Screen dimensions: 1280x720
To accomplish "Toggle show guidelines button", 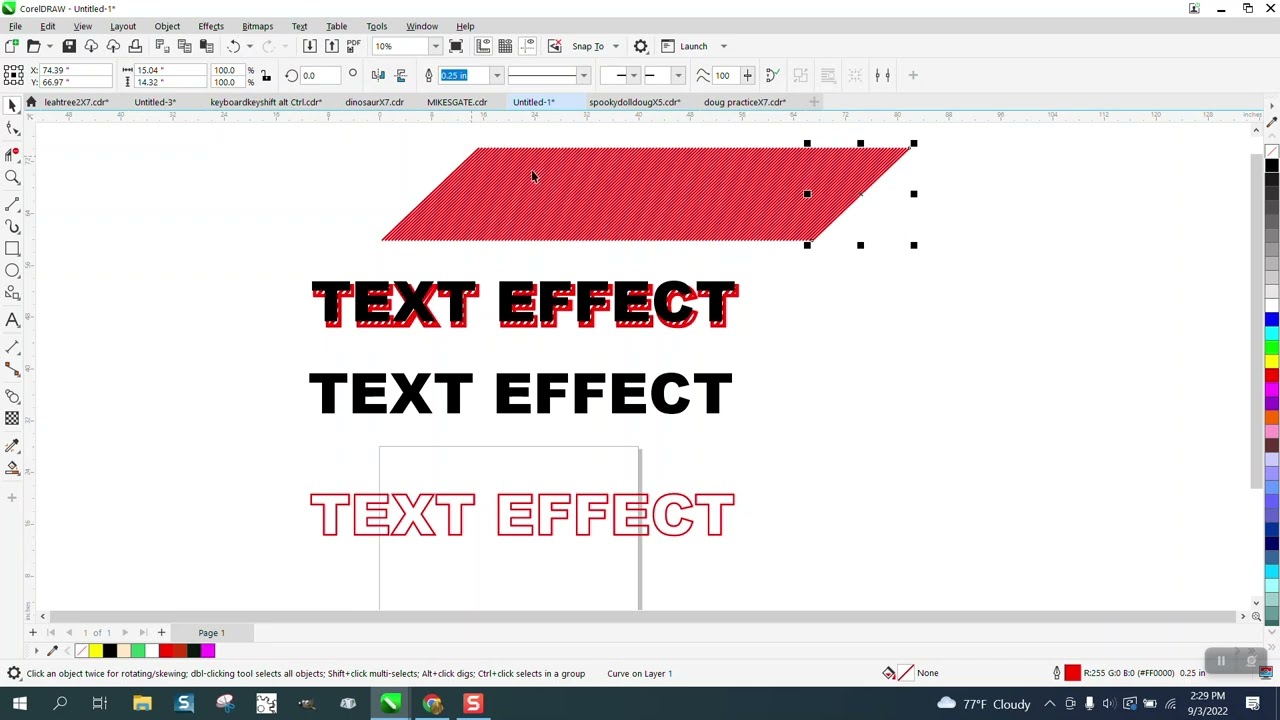I will pos(527,46).
